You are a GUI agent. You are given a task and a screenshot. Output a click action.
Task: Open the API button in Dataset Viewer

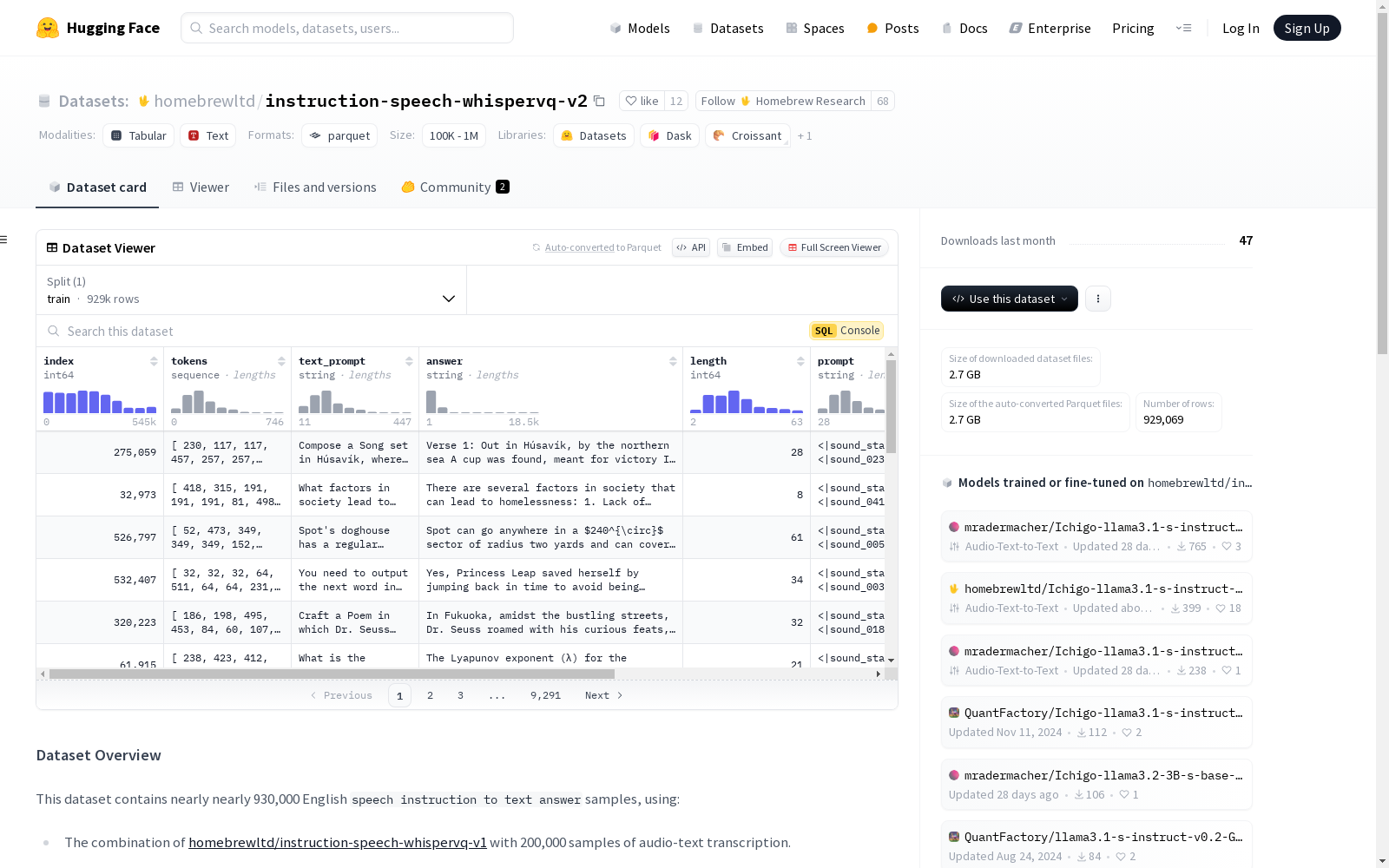click(691, 247)
